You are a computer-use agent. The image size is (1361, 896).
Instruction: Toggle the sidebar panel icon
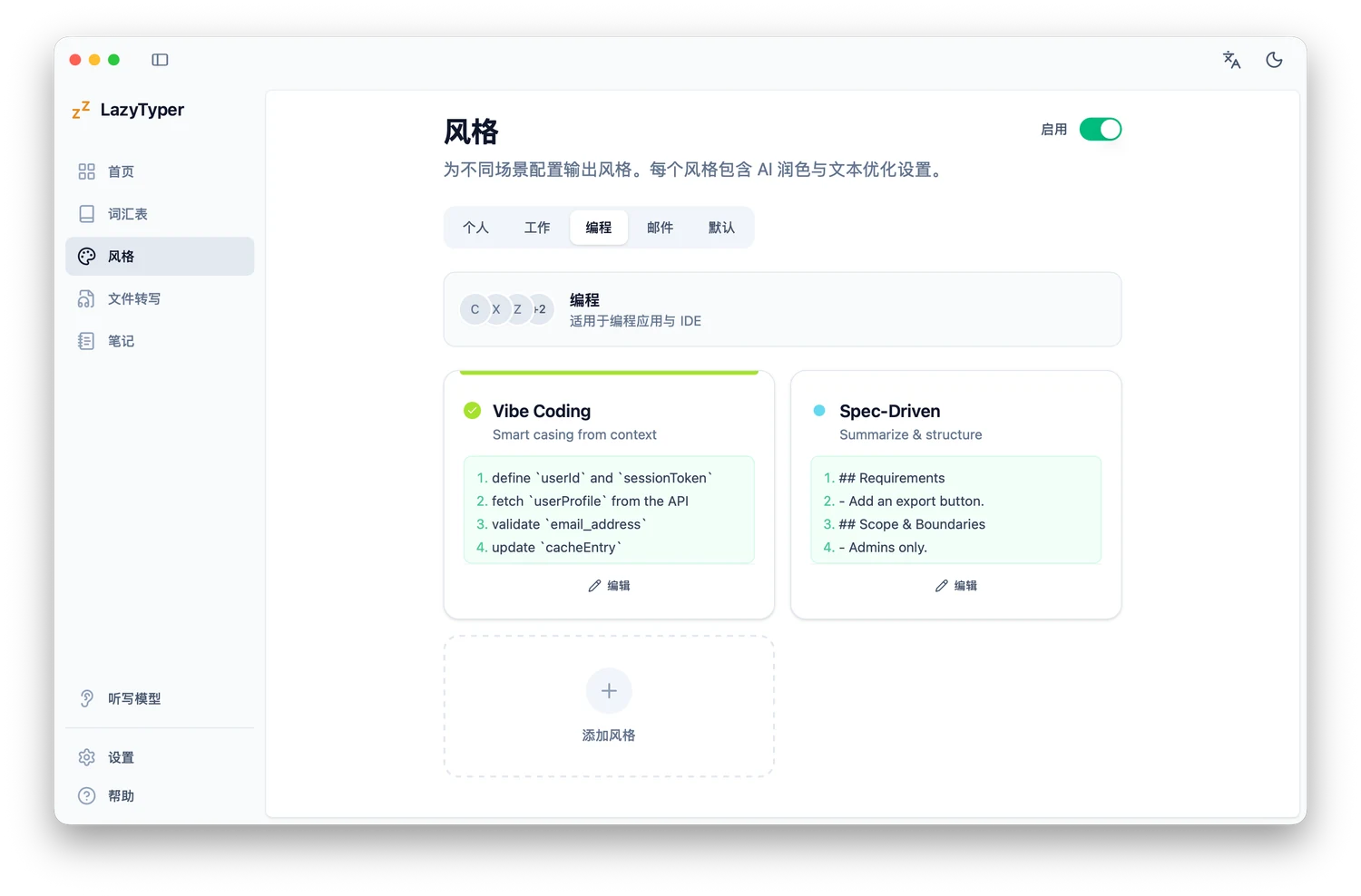[x=160, y=60]
